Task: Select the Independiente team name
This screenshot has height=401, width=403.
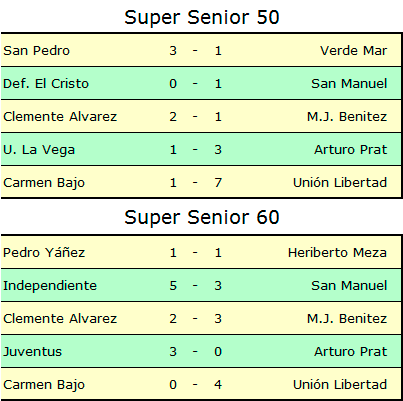Action: point(50,286)
